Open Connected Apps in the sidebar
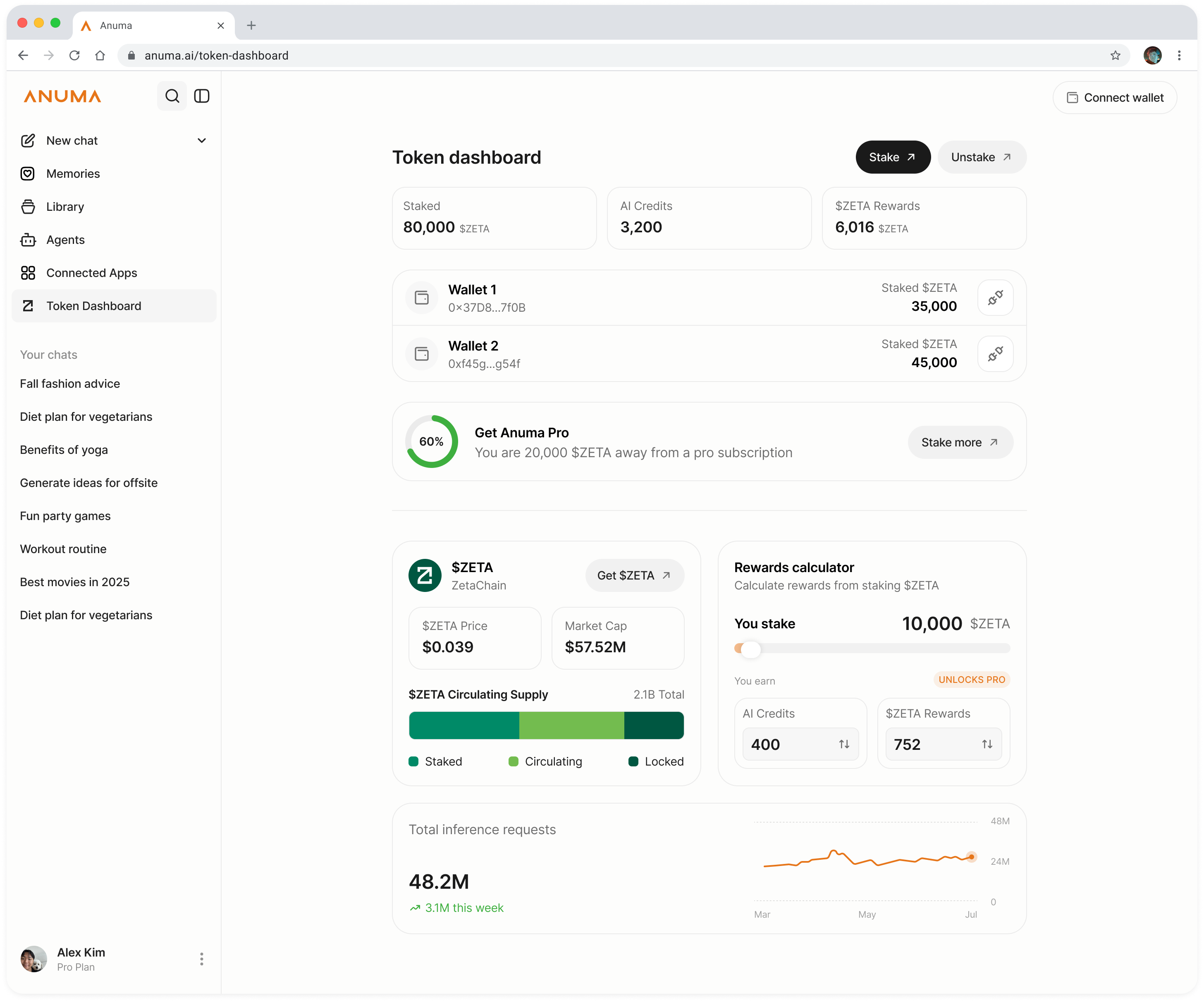Screen dimensions: 1204x1002 tap(114, 273)
